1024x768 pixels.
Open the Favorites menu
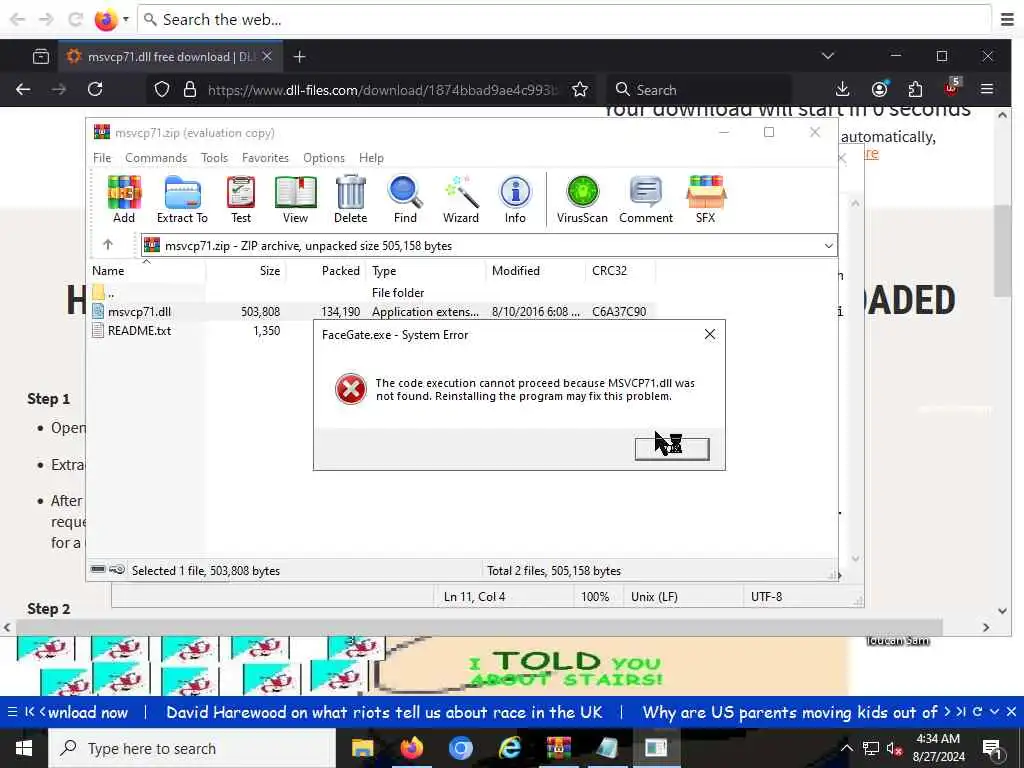click(265, 158)
